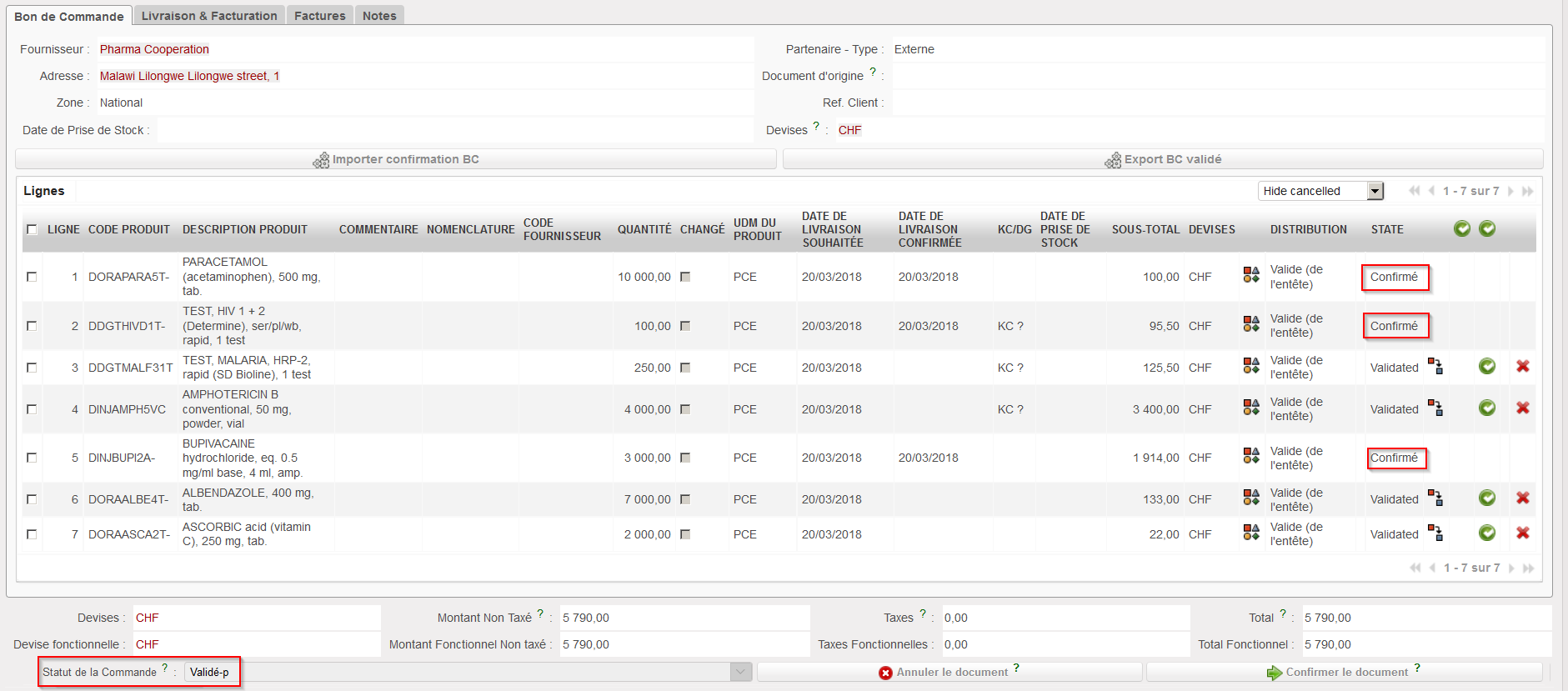Click green confirm check on line 3
This screenshot has width=1568, height=691.
pyautogui.click(x=1486, y=367)
